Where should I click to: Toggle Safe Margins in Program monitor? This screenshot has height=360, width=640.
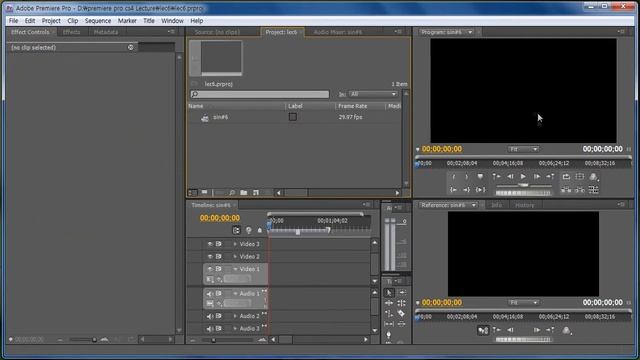580,177
